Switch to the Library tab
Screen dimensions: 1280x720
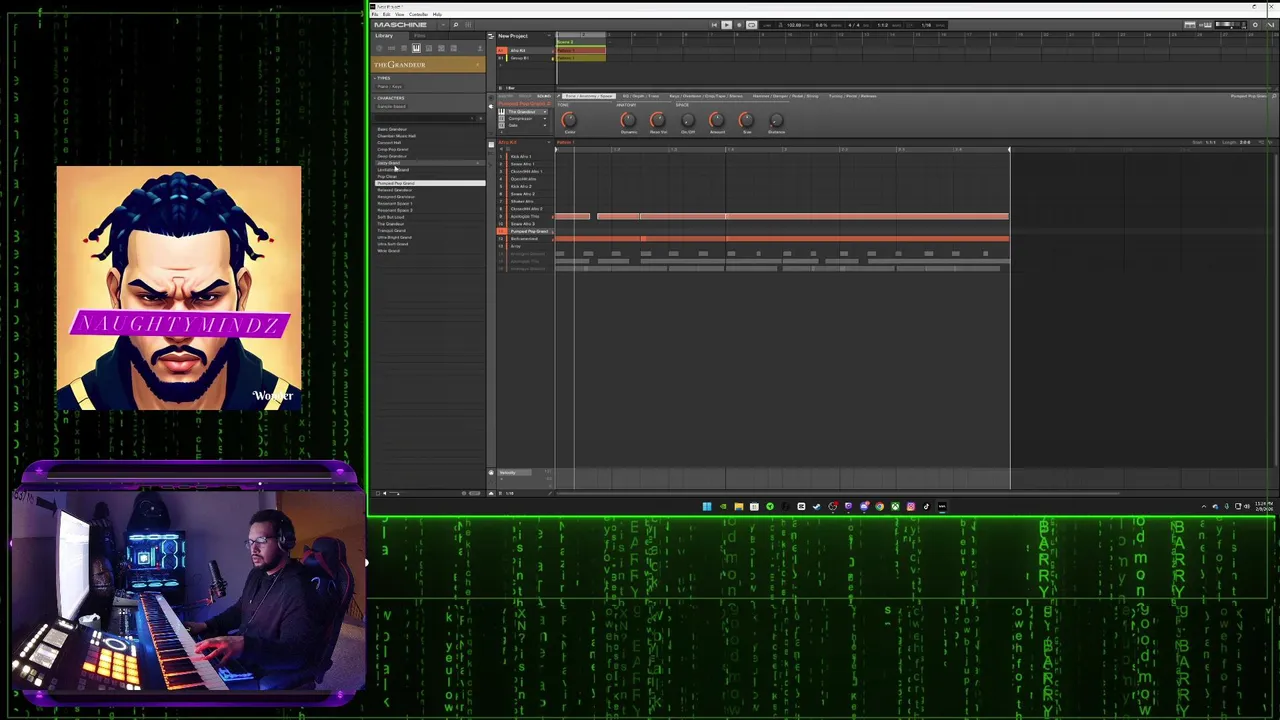tap(384, 36)
